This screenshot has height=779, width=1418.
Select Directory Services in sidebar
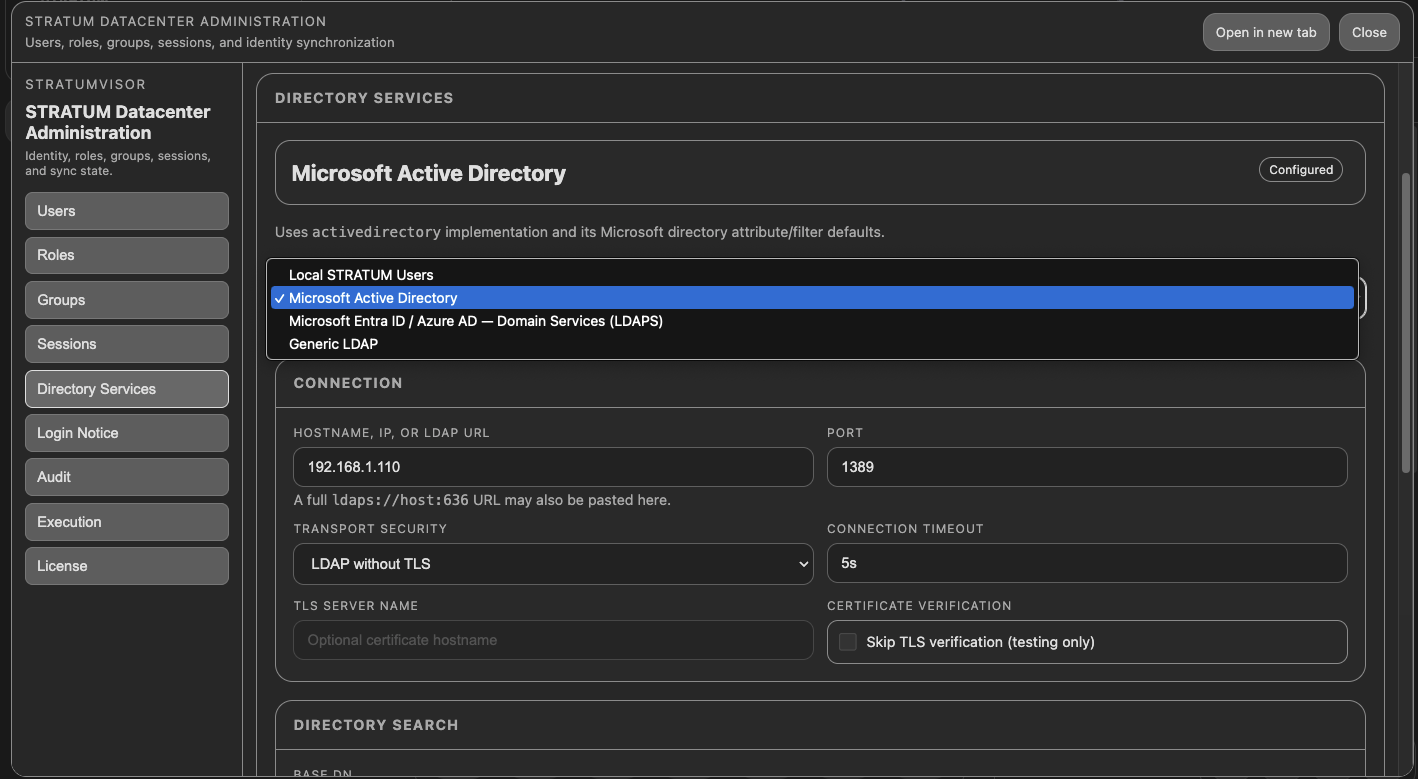tap(127, 389)
